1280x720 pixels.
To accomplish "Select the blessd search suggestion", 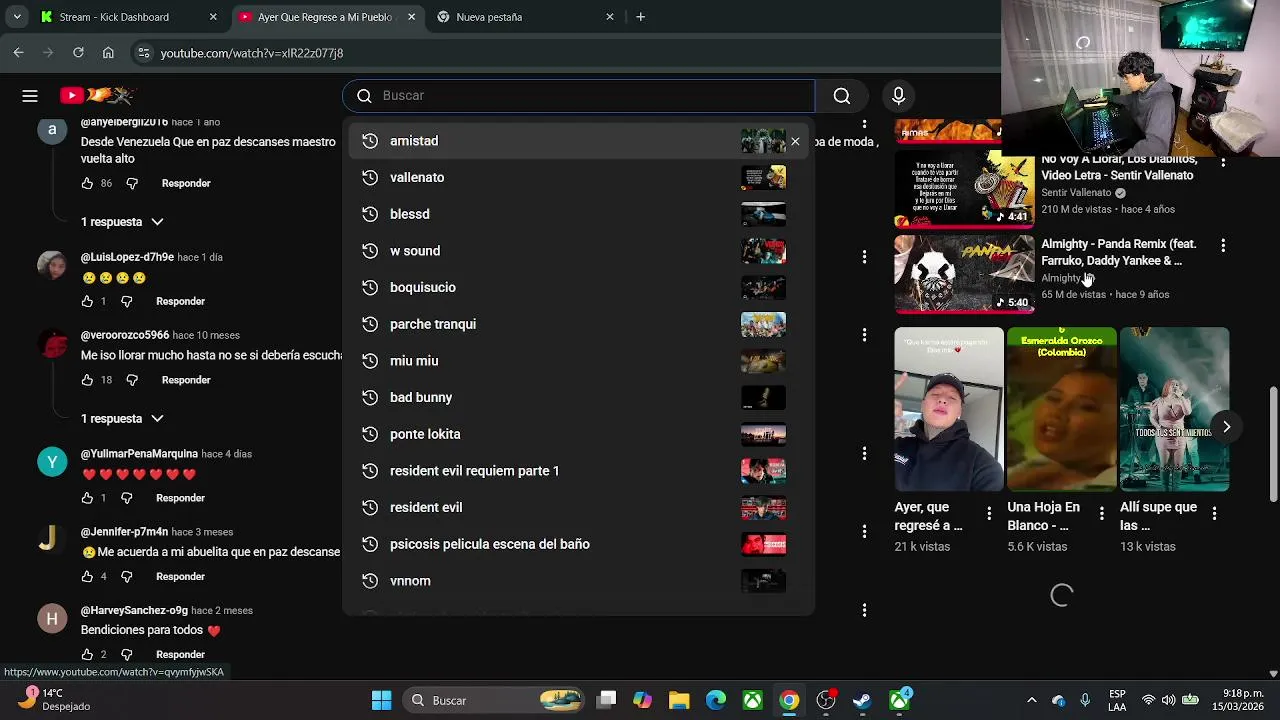I will coord(580,214).
